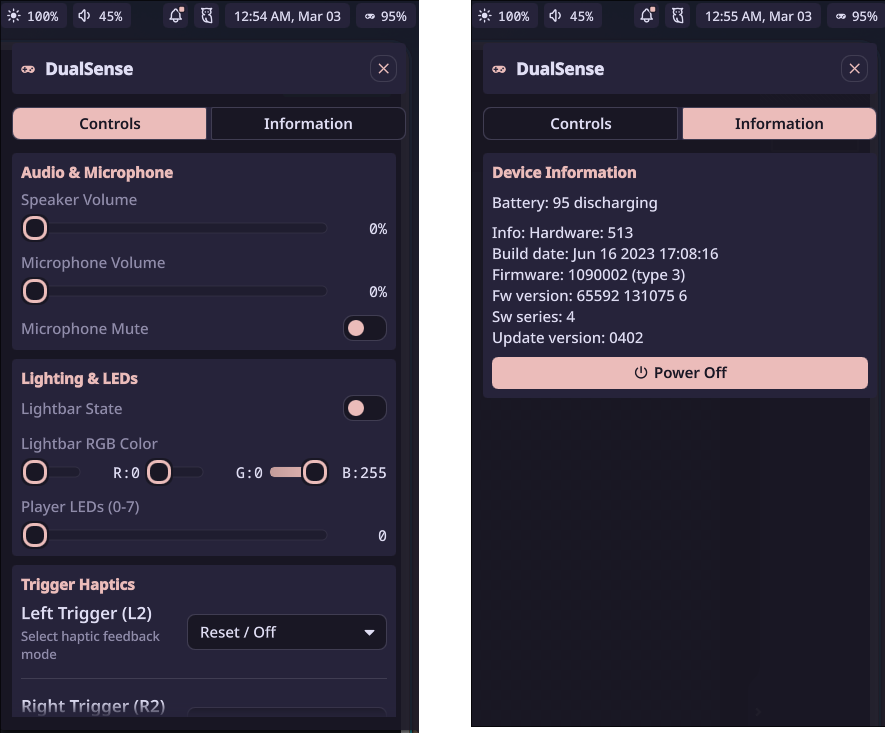This screenshot has width=885, height=733.
Task: Click the 'Audio & Microphone' section heading
Action: click(x=97, y=173)
